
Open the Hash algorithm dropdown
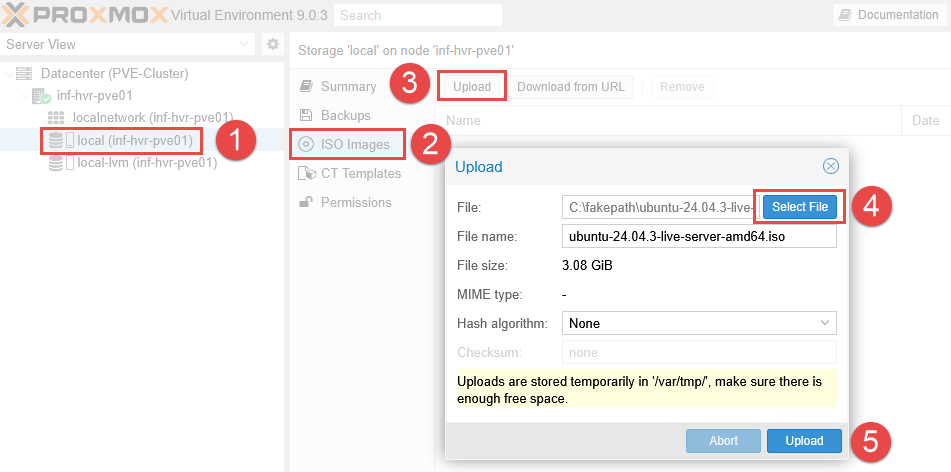tap(824, 323)
